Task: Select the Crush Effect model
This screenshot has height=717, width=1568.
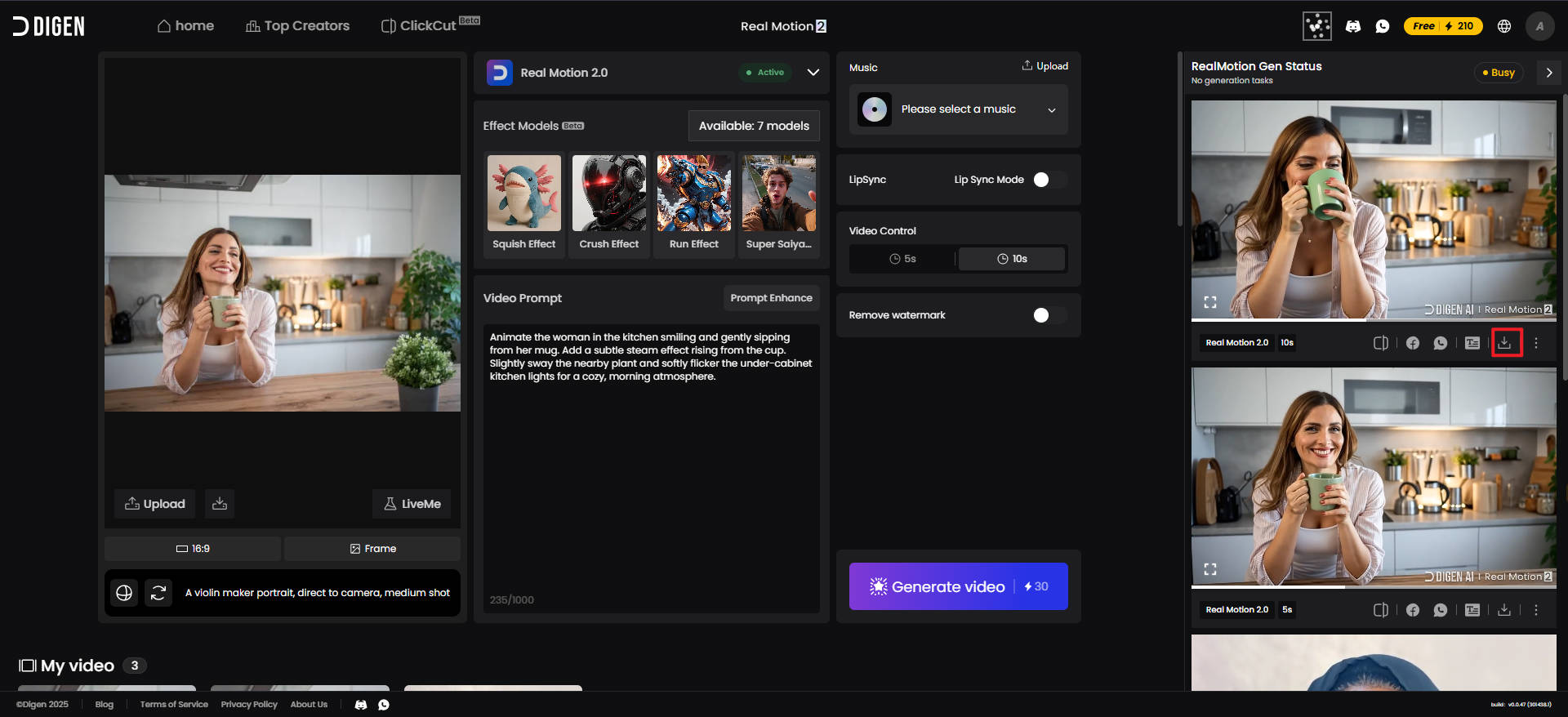Action: (609, 204)
